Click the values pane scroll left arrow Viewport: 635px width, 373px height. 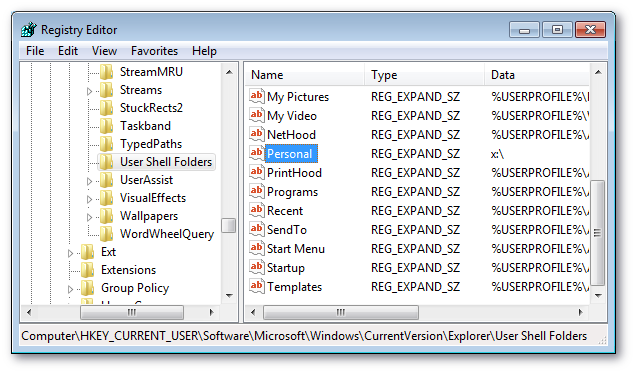[253, 312]
